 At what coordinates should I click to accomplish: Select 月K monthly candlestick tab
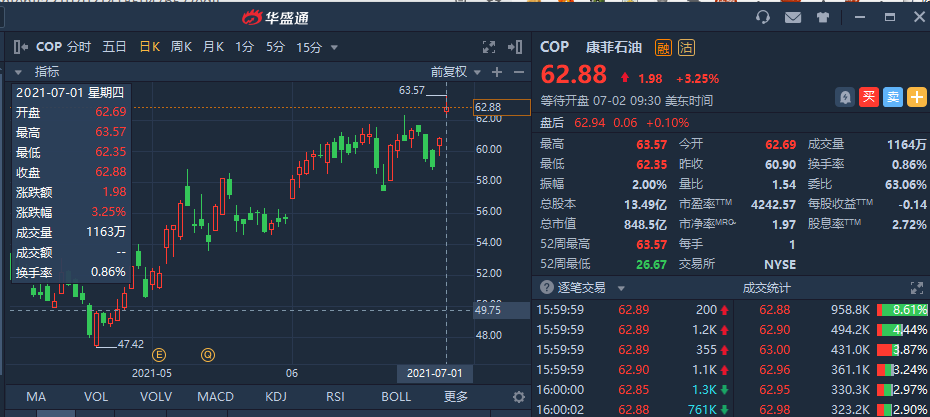pyautogui.click(x=213, y=47)
